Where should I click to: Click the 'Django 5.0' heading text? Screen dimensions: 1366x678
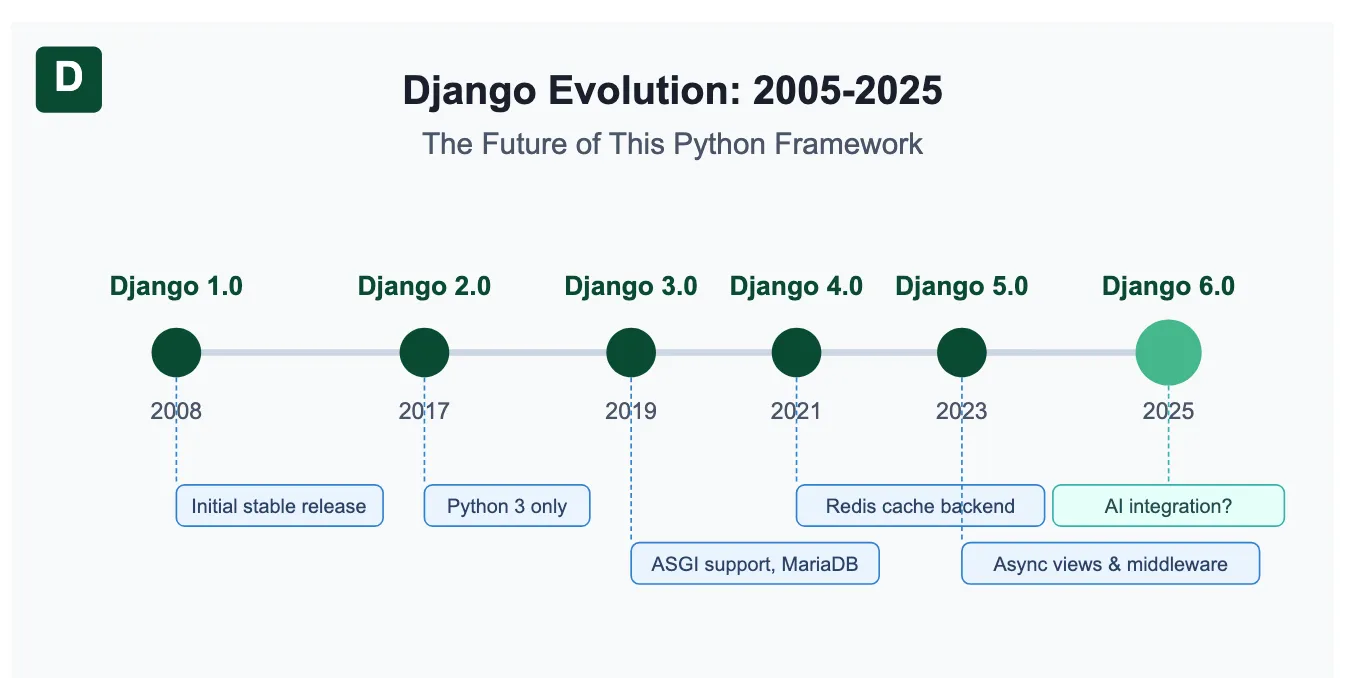[x=962, y=286]
